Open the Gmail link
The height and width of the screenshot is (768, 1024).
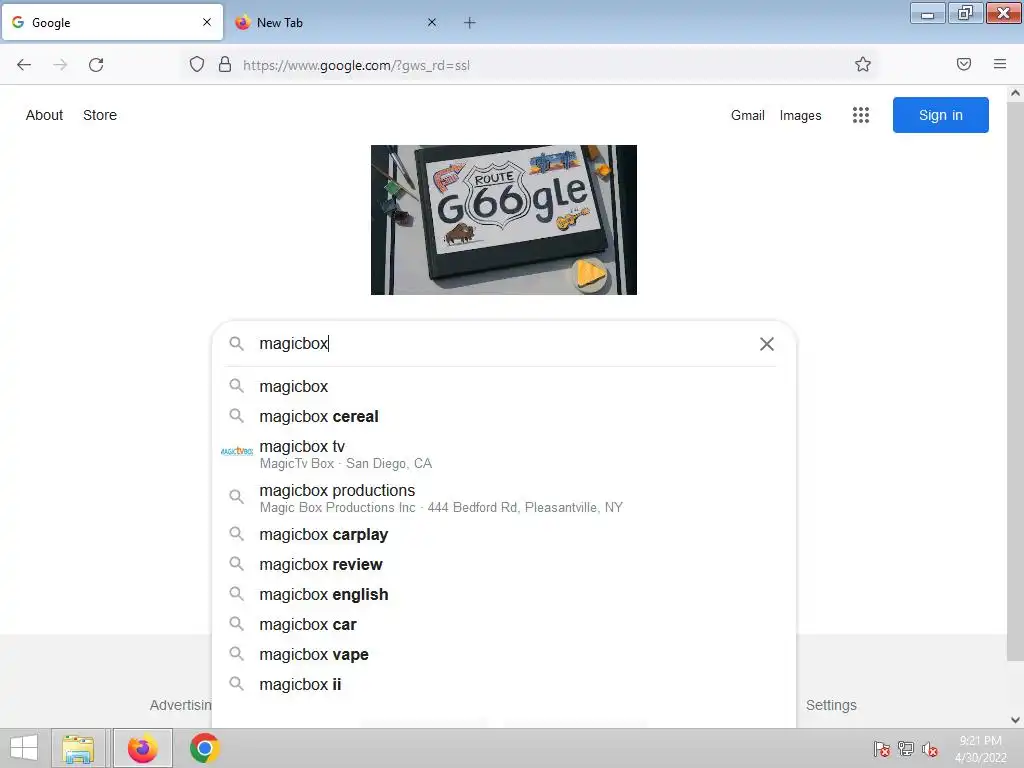coord(748,116)
